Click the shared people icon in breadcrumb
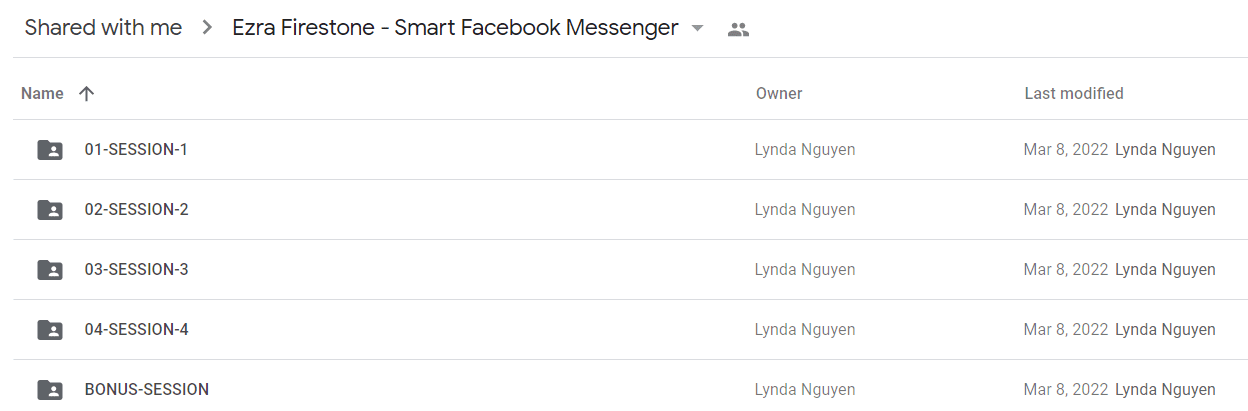1248x411 pixels. click(739, 29)
